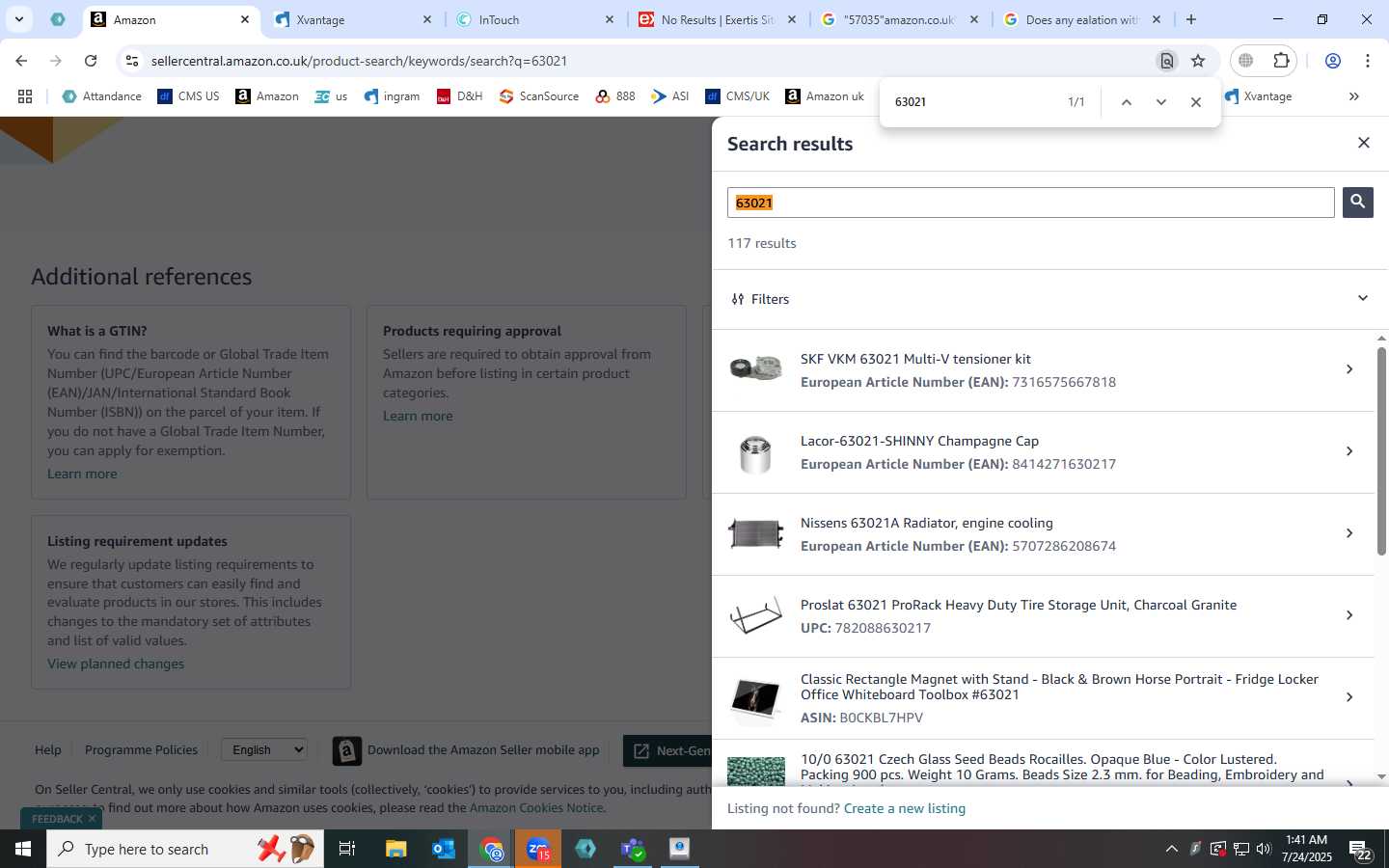The image size is (1389, 868).
Task: Open Outlook from the taskbar
Action: (x=444, y=849)
